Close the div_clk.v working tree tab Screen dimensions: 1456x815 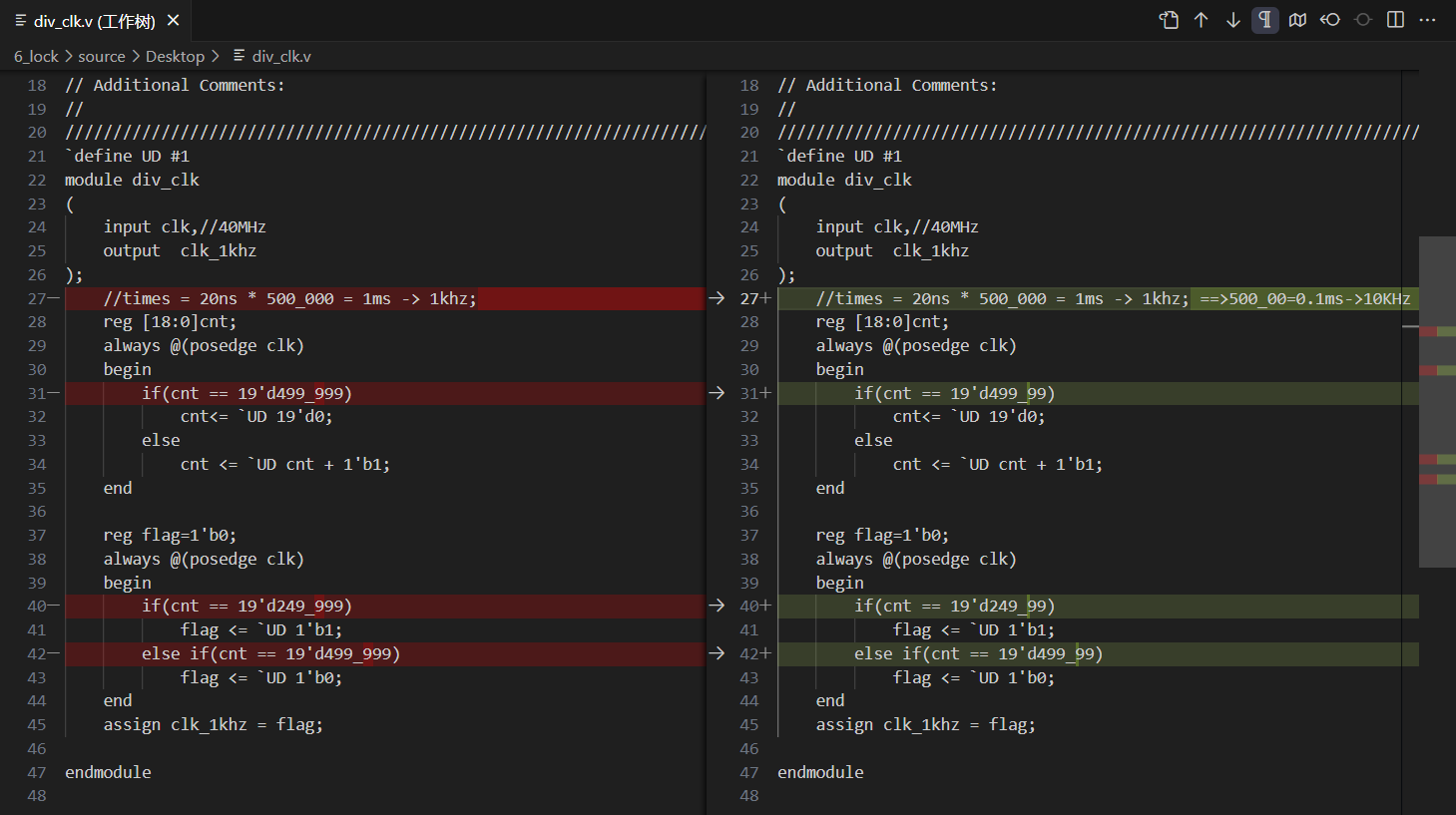pyautogui.click(x=174, y=20)
